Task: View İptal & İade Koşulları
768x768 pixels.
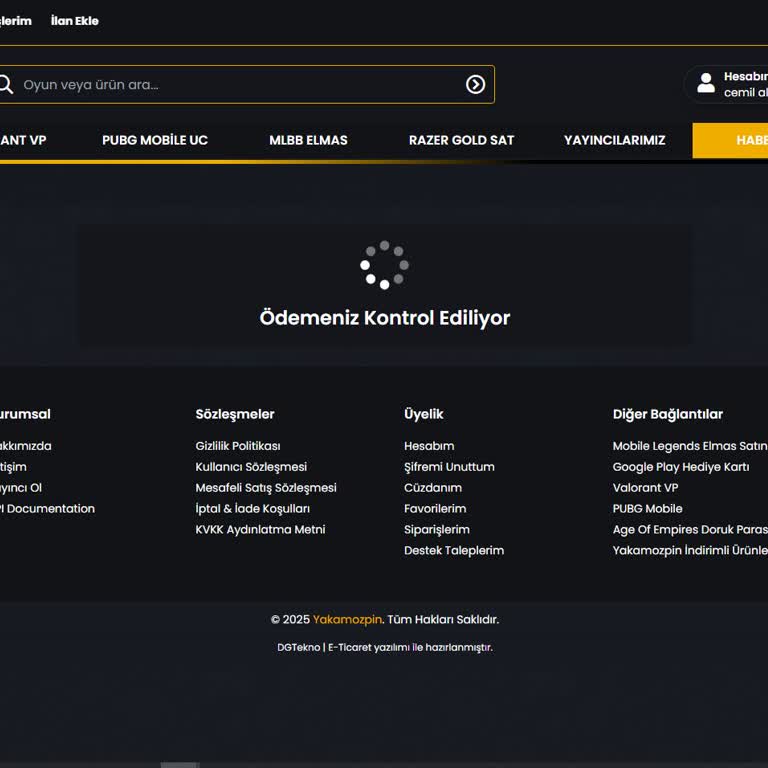Action: [253, 509]
